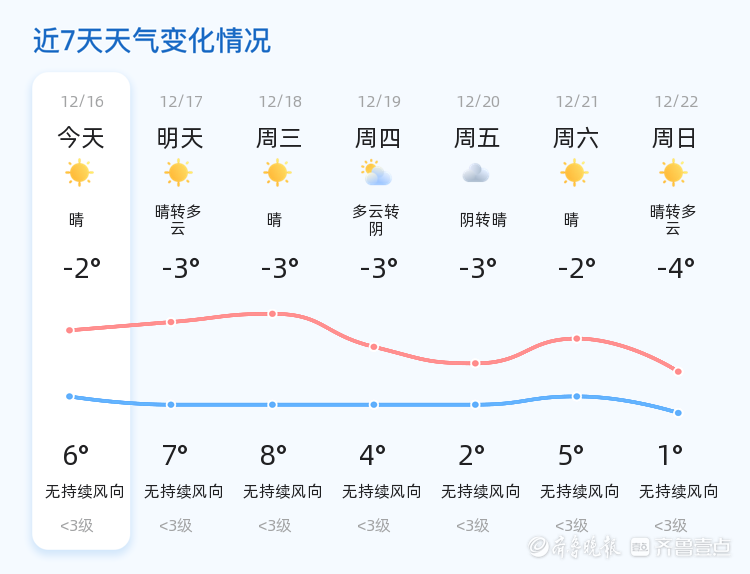Viewport: 750px width, 574px height.
Task: Click the 8° high temperature under 周三
Action: (274, 455)
